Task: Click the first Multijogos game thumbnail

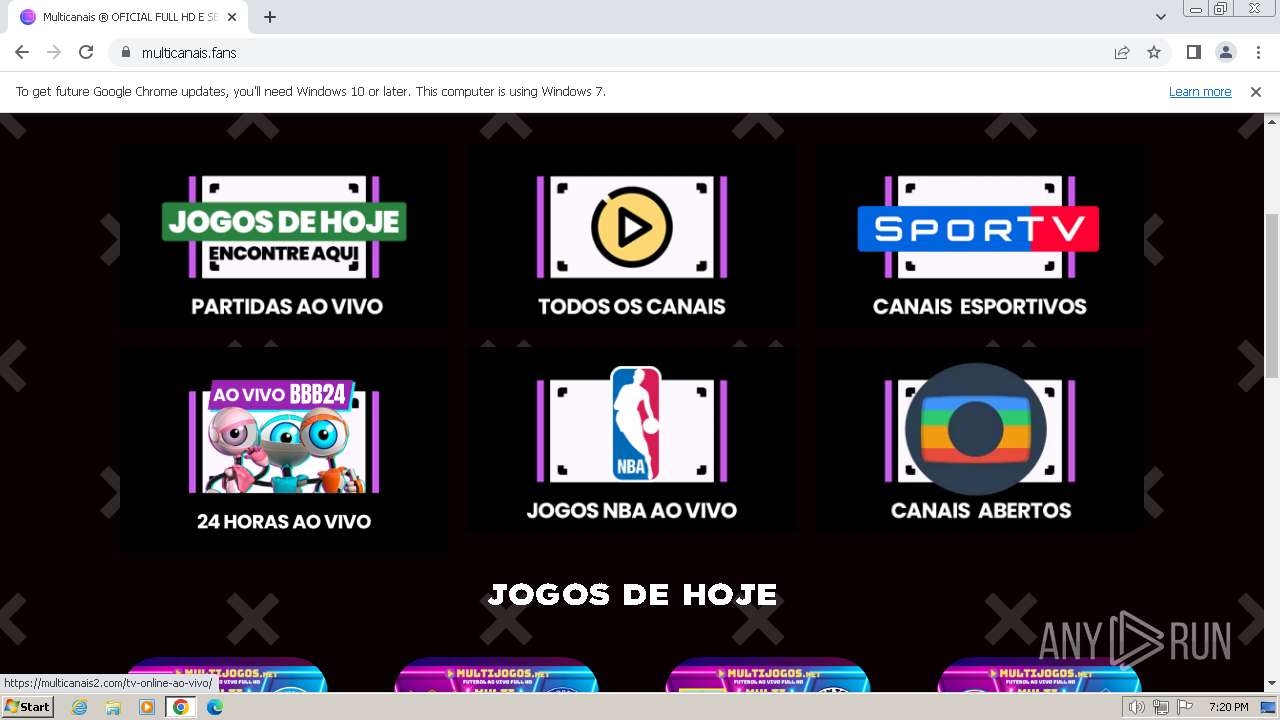Action: 224,675
